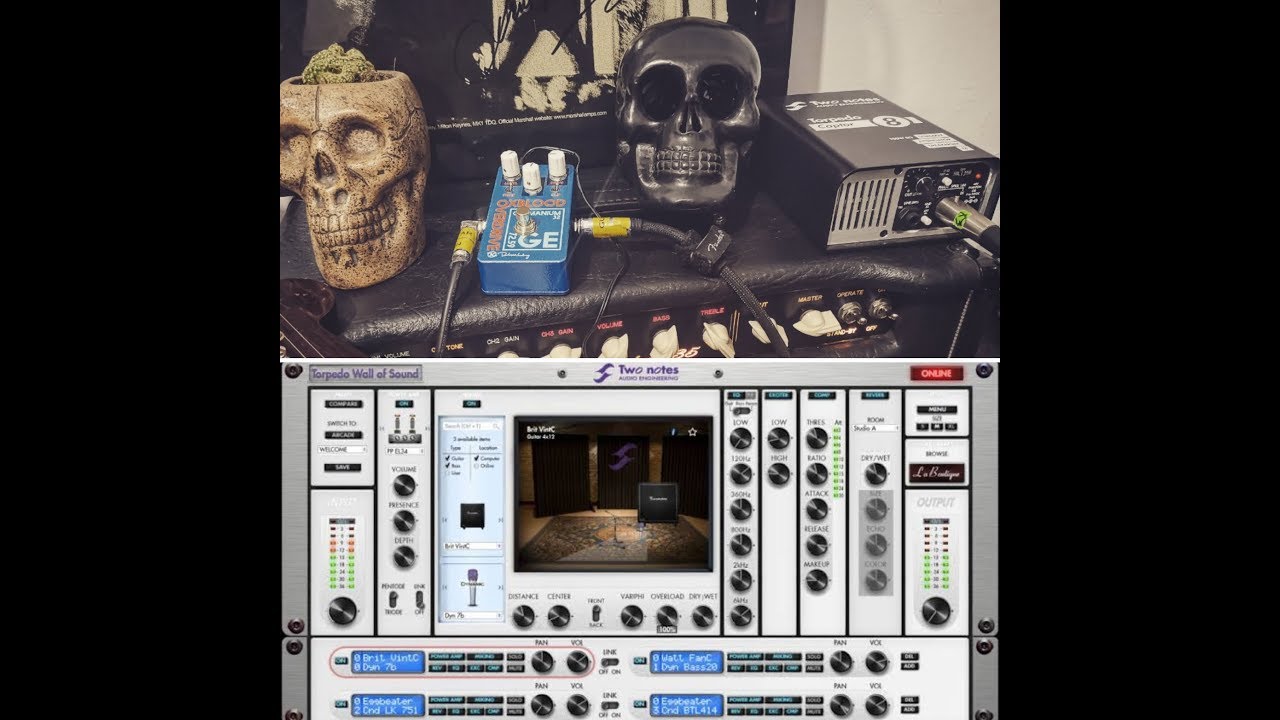Click the SAVE preset button
This screenshot has width=1280, height=720.
point(342,467)
